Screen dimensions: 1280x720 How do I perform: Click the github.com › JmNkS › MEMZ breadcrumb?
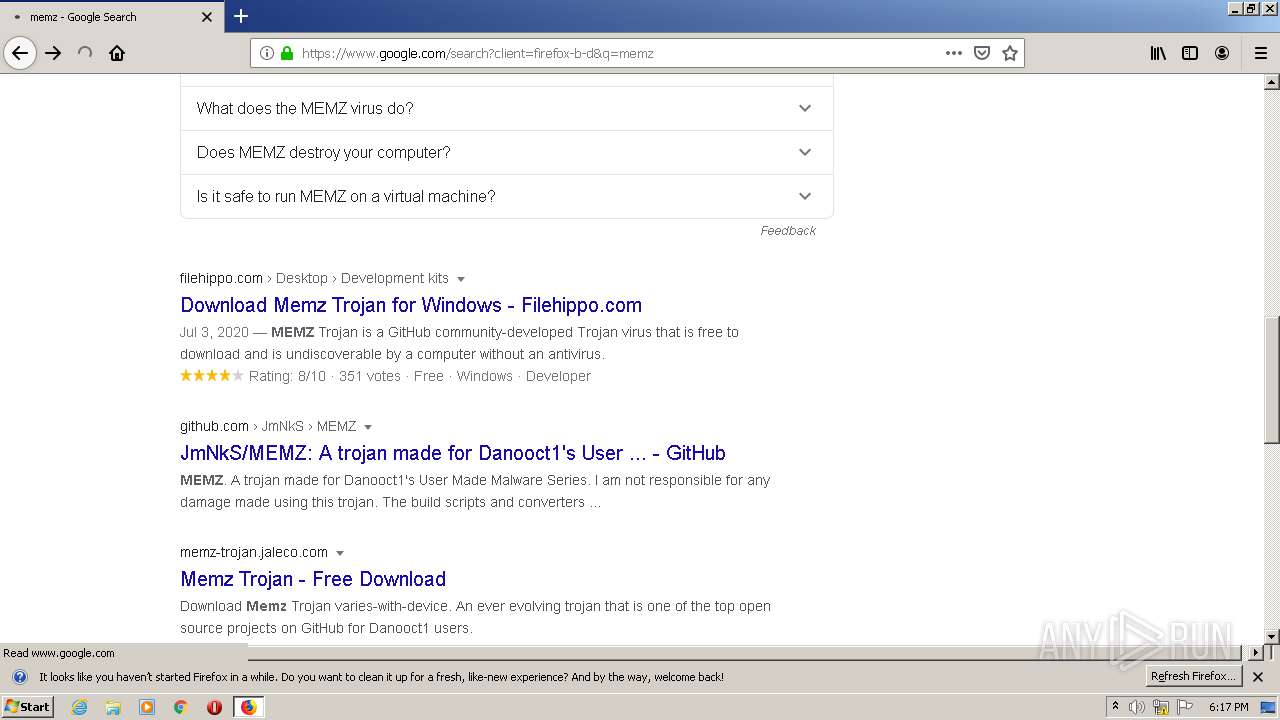pyautogui.click(x=268, y=426)
